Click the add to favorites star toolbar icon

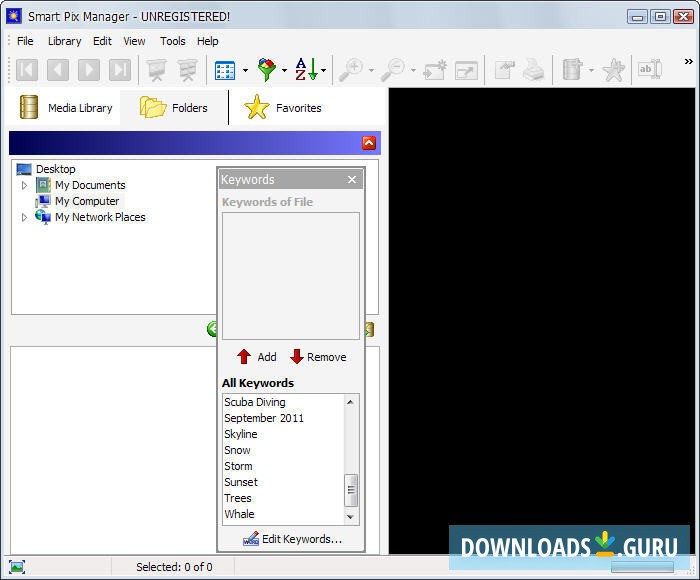(x=613, y=70)
